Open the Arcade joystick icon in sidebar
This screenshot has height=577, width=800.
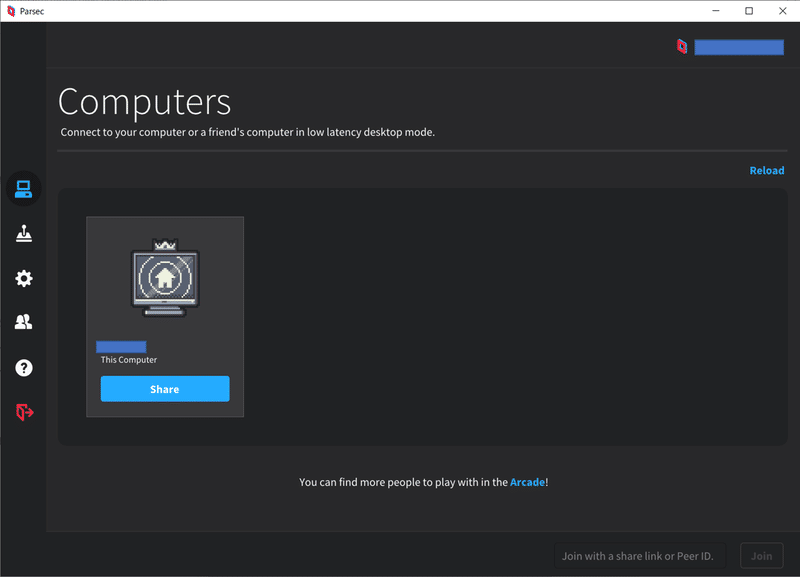point(23,234)
